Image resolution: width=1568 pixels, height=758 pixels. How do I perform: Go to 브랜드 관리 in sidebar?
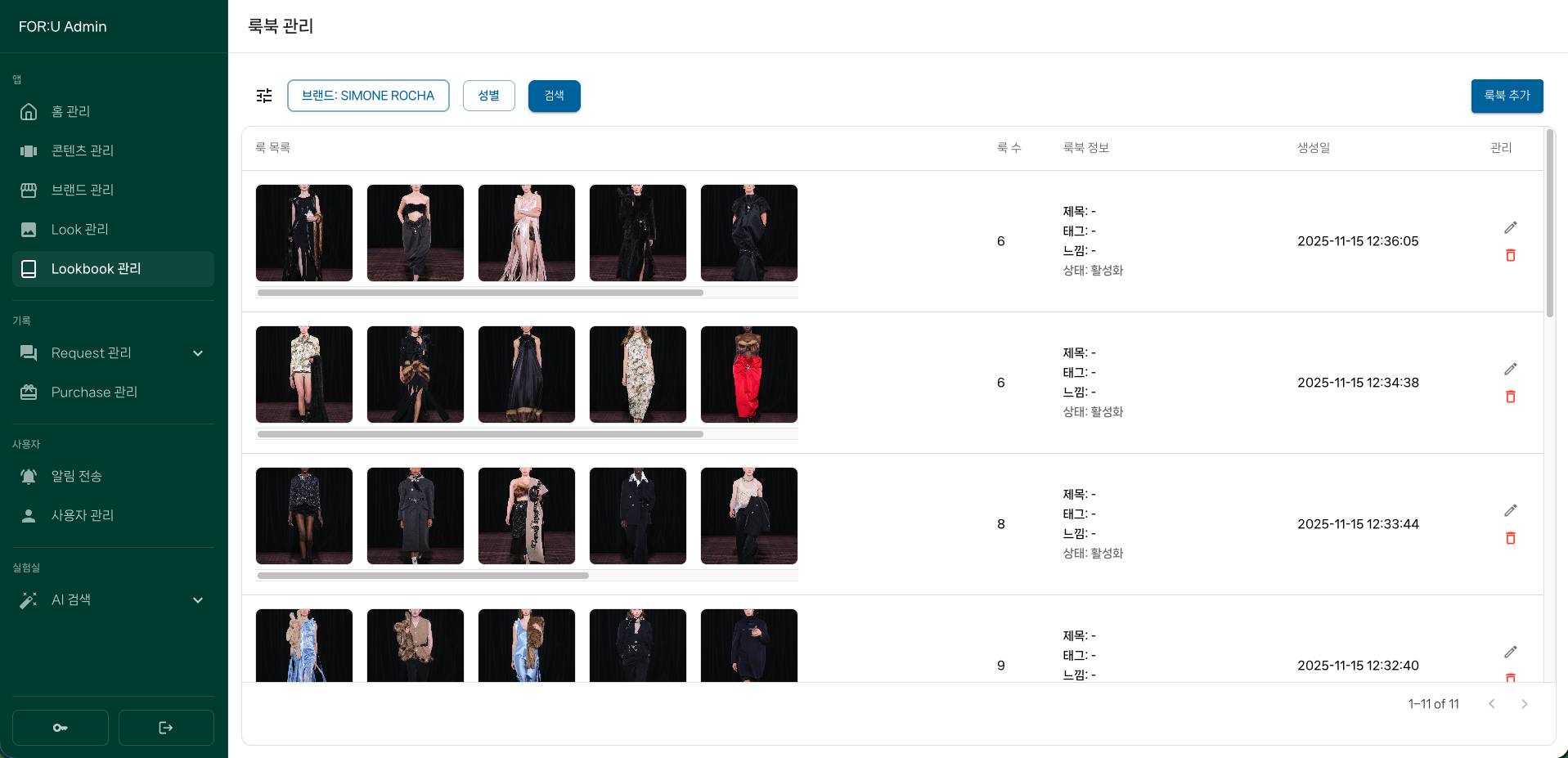tap(82, 190)
